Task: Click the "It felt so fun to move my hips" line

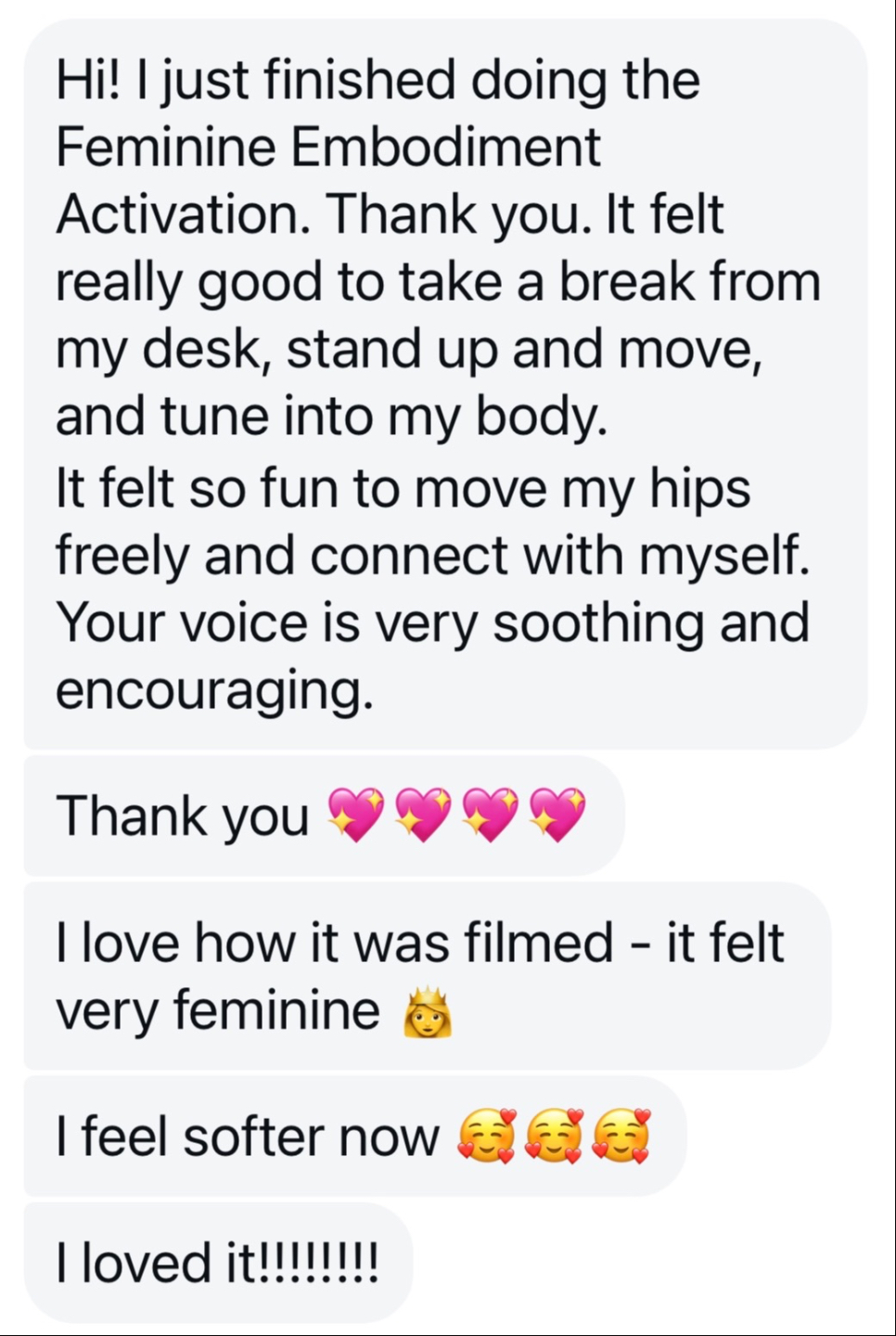Action: pos(403,488)
